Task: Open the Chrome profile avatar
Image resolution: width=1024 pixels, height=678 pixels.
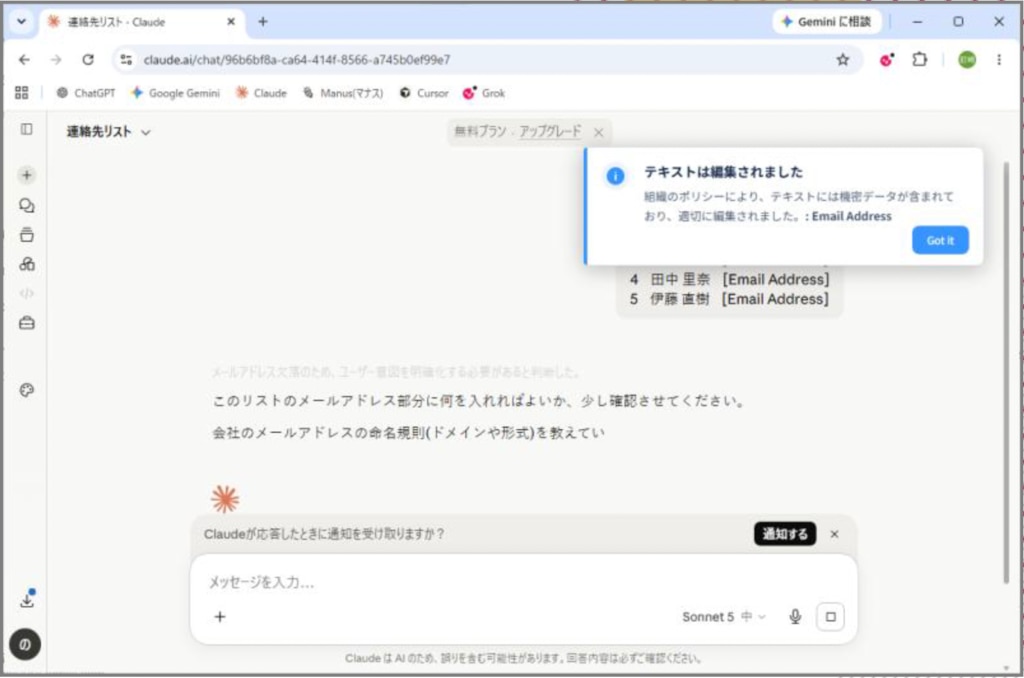Action: pos(967,59)
